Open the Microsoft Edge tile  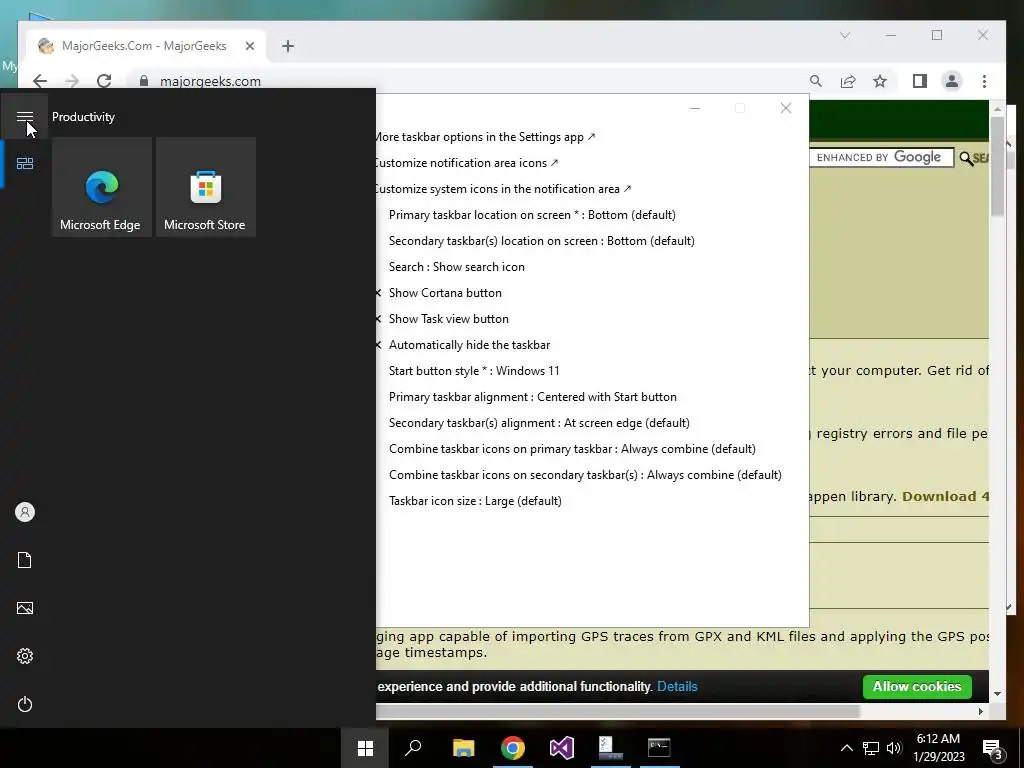(101, 187)
